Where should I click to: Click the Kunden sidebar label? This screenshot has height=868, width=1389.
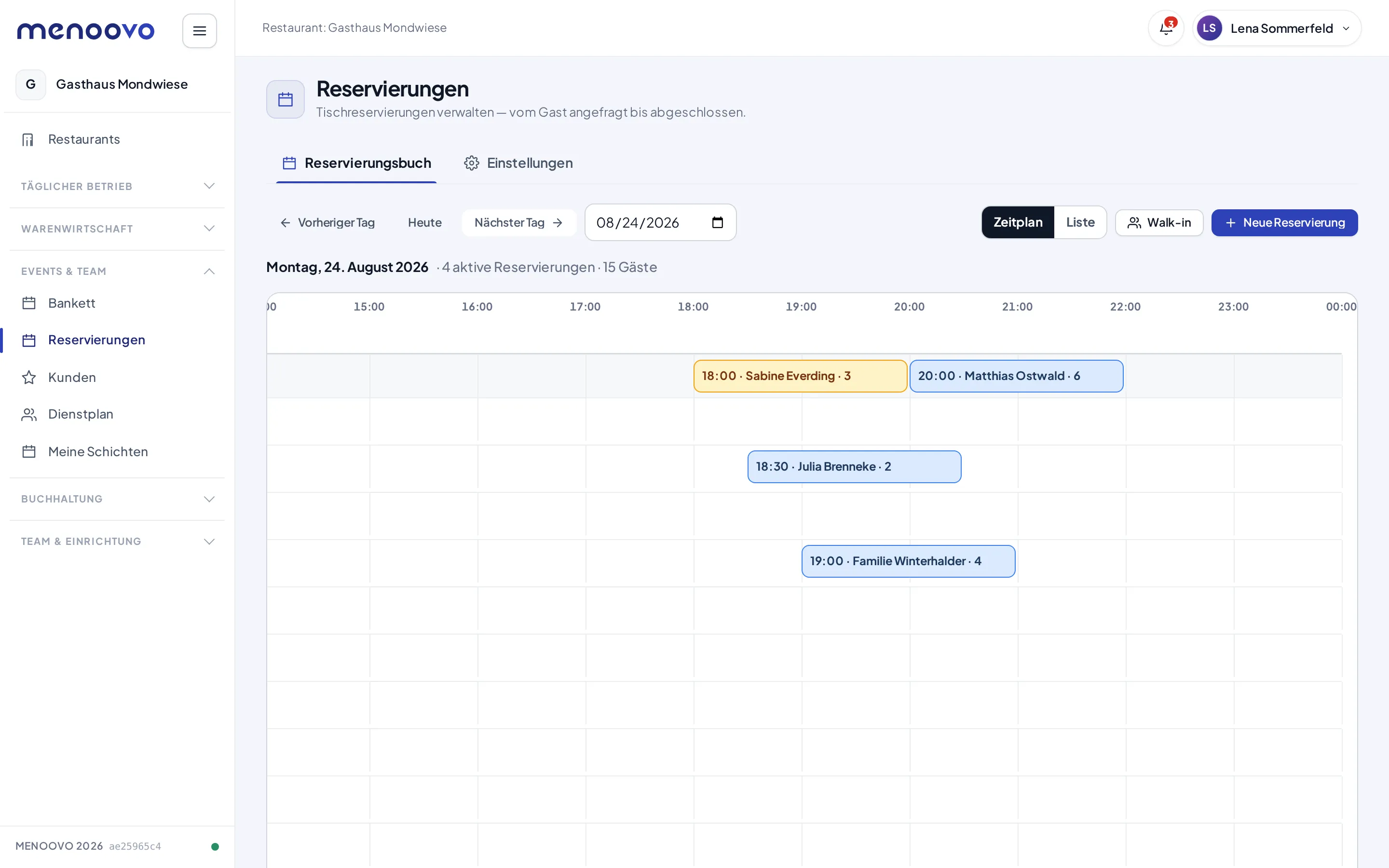[x=72, y=377]
